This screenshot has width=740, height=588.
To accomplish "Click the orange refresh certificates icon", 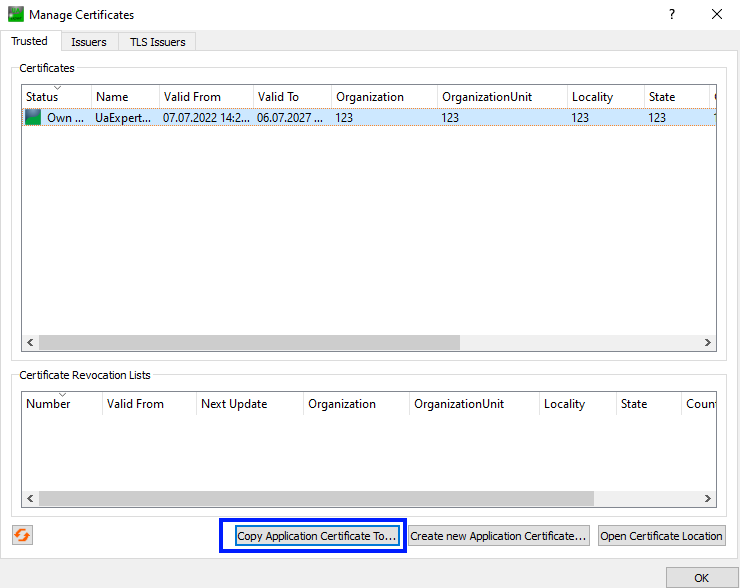I will (x=22, y=535).
